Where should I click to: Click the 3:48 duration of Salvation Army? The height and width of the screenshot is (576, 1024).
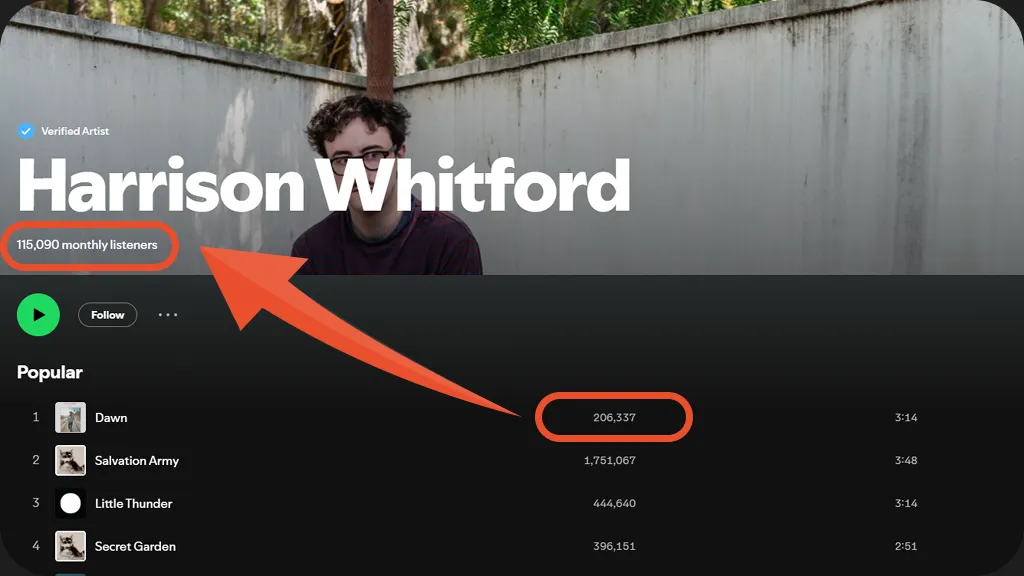pos(906,460)
